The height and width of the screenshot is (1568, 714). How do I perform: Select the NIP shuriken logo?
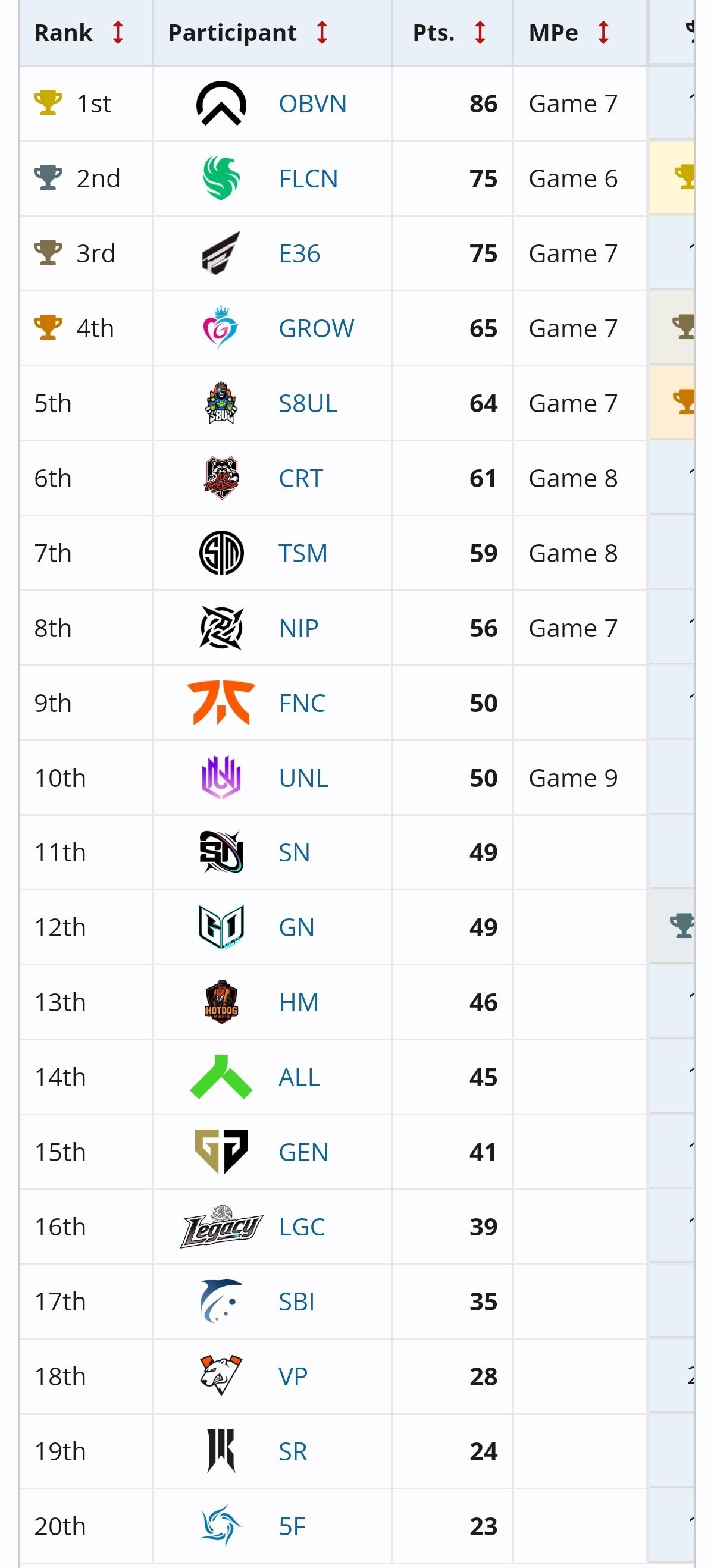tap(221, 628)
